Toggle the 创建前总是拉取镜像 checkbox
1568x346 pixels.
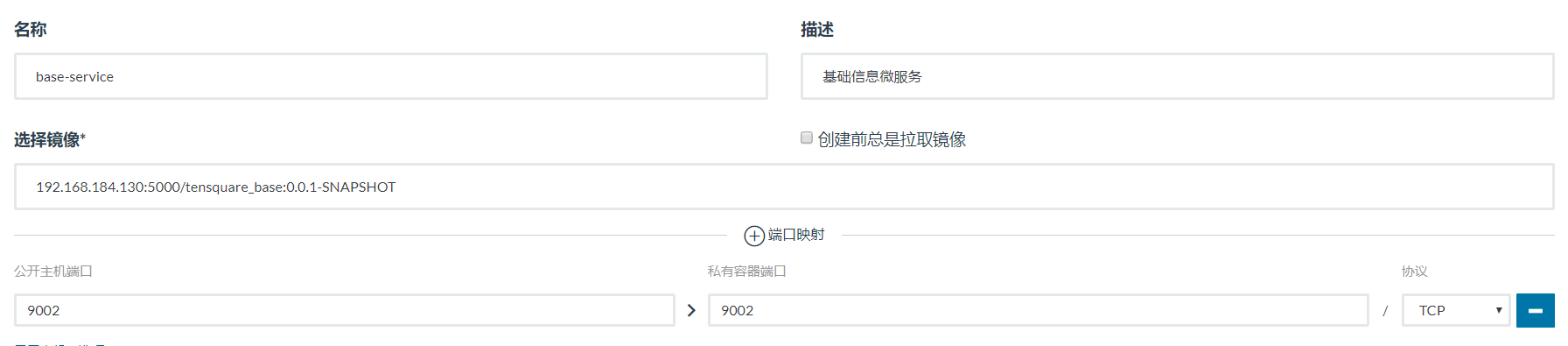[x=807, y=138]
